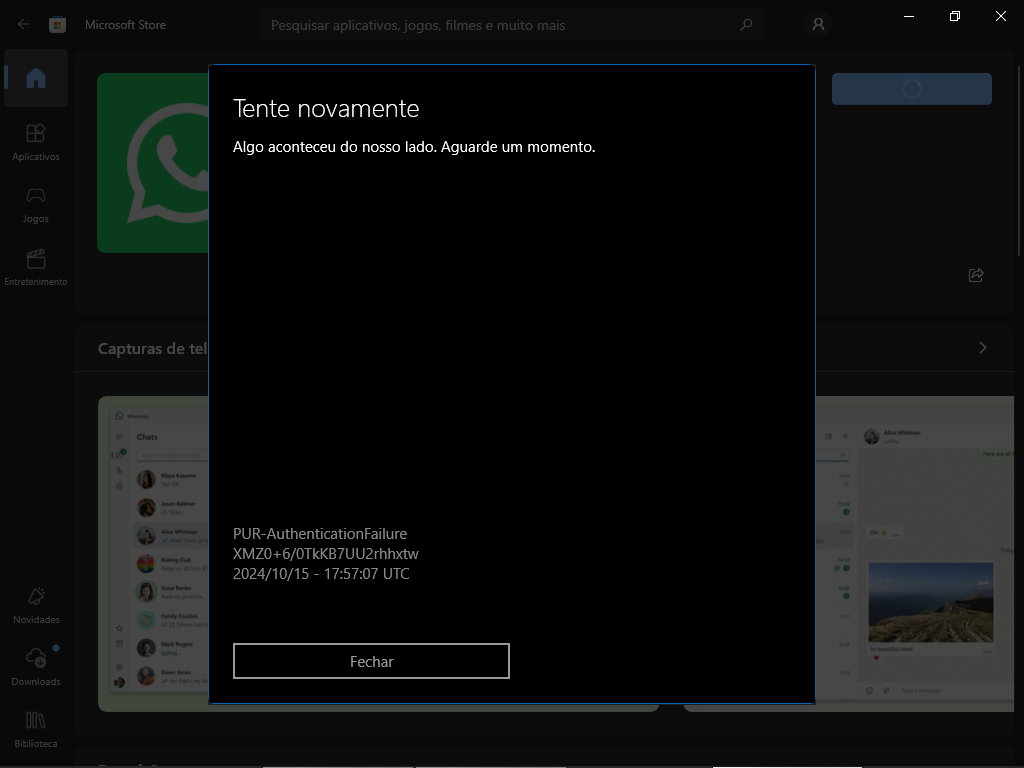
Task: Click the magnifier search icon
Action: [746, 25]
